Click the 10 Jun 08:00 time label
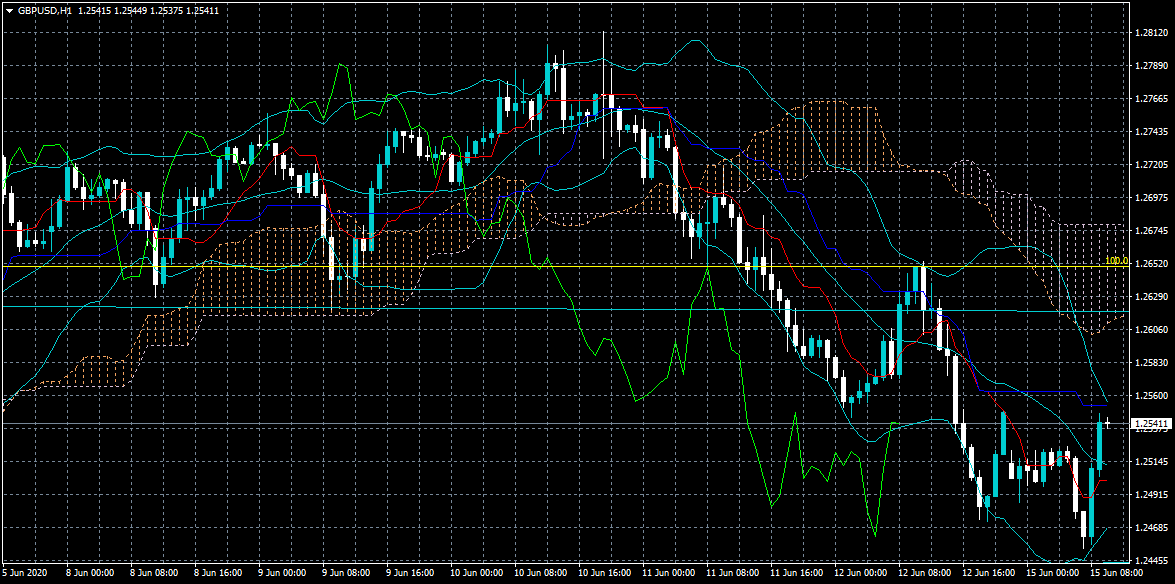1175x584 pixels. (x=540, y=574)
